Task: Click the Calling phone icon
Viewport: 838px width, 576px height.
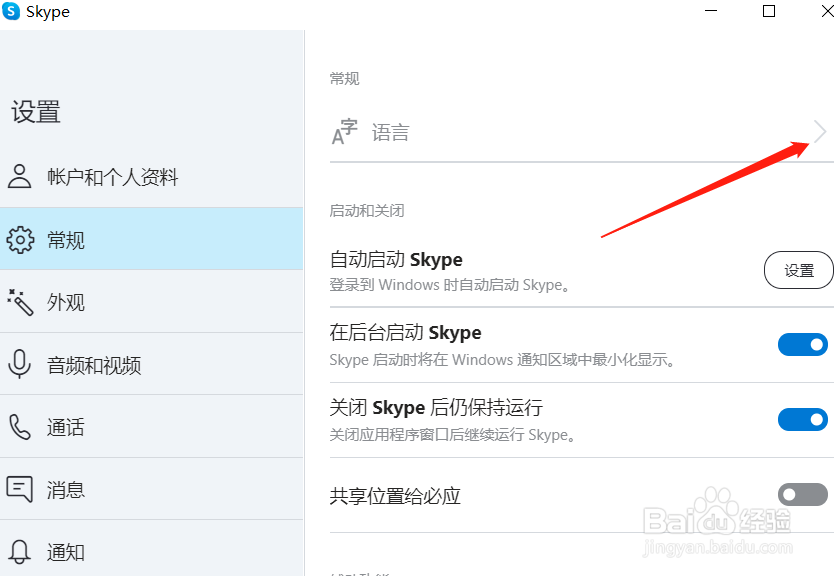Action: tap(20, 428)
